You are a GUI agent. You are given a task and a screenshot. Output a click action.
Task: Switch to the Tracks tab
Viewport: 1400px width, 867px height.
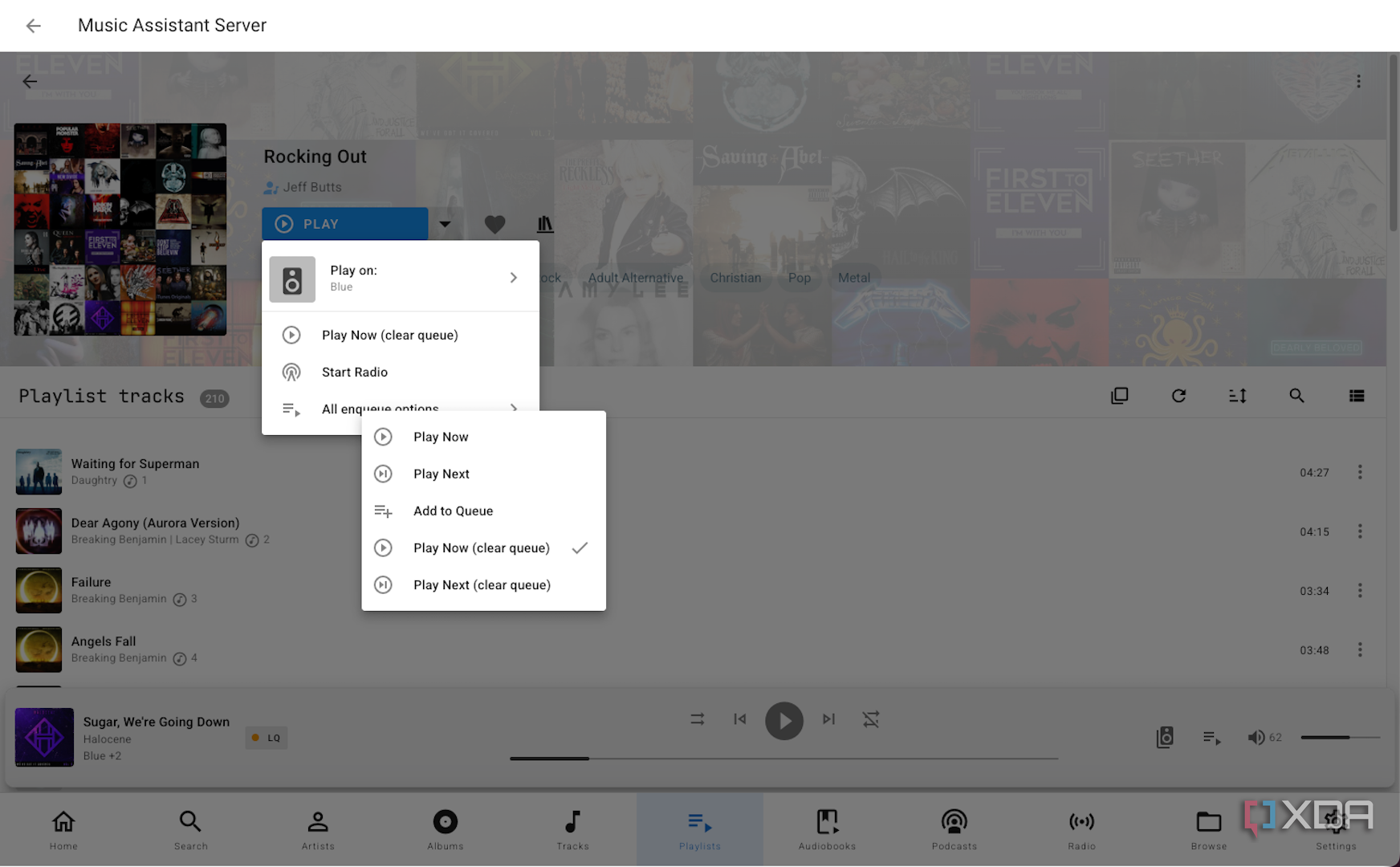pyautogui.click(x=572, y=830)
